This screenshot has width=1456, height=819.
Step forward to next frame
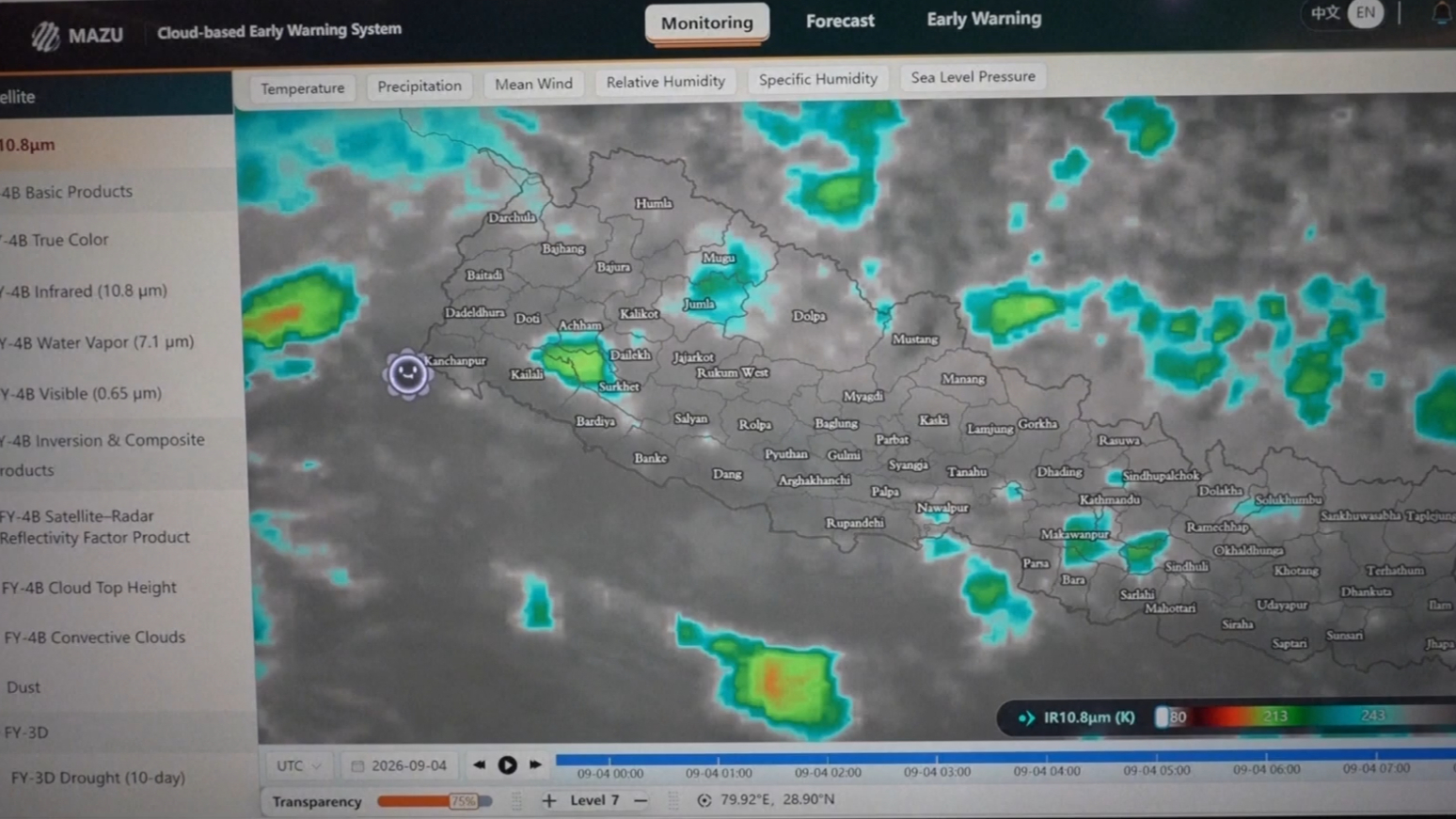point(535,764)
